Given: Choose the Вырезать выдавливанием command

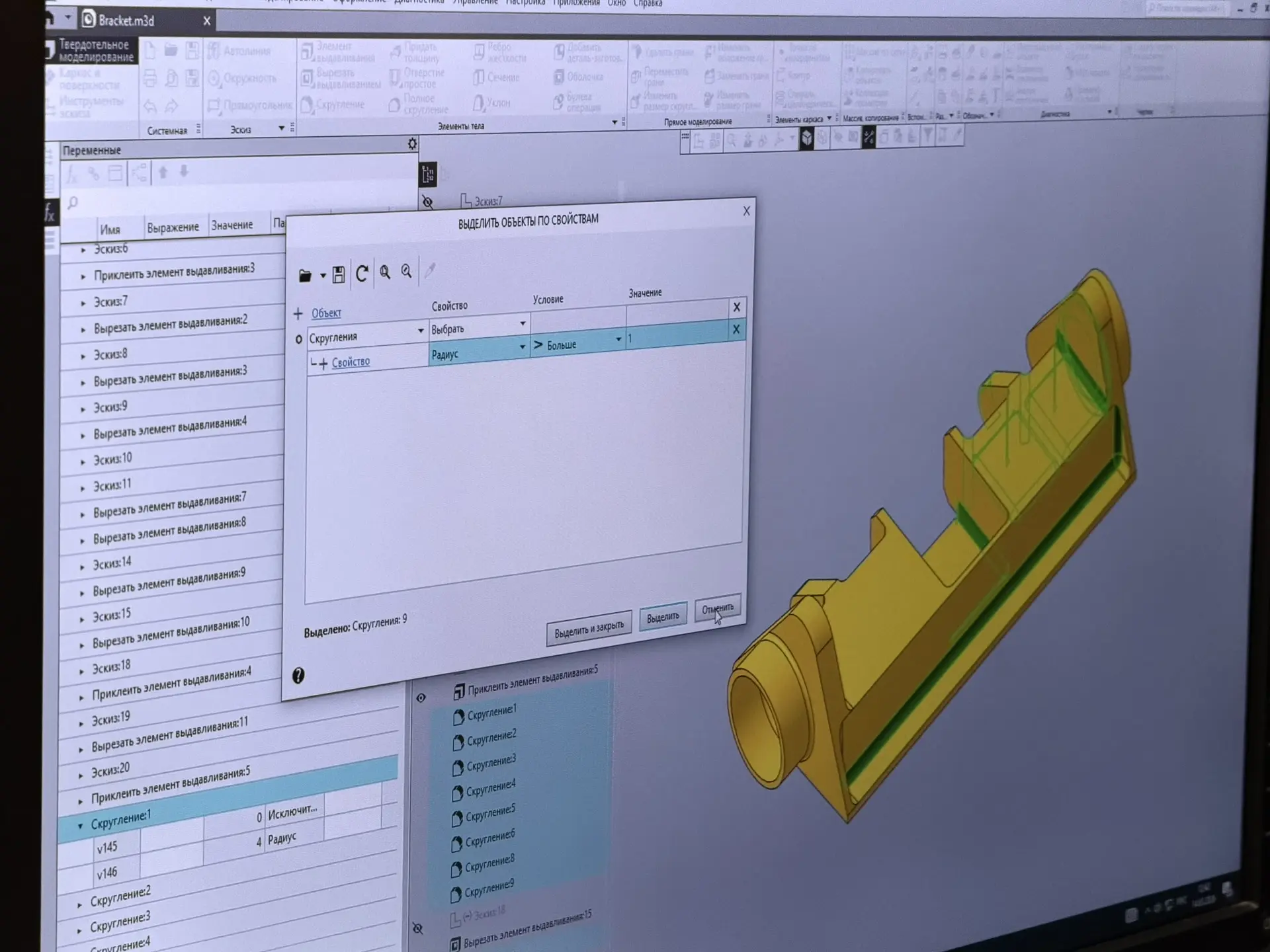Looking at the screenshot, I should (x=341, y=78).
